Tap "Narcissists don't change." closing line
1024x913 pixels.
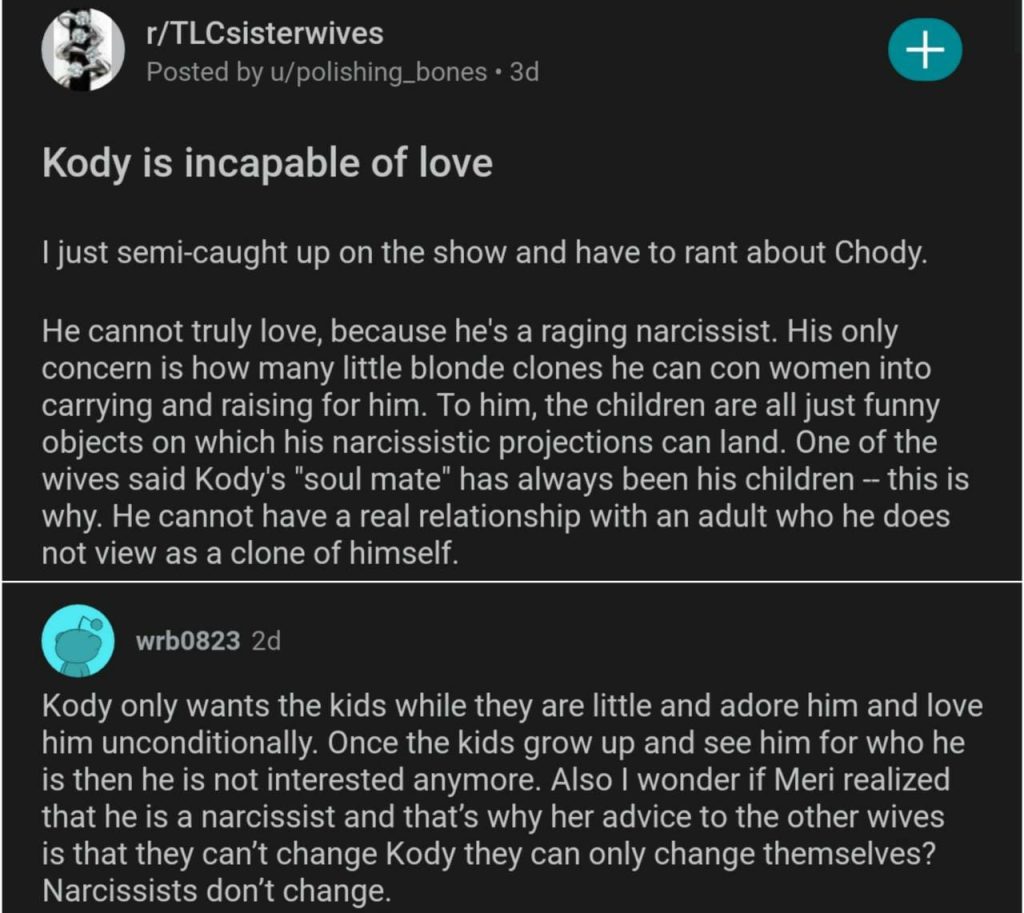coord(215,890)
